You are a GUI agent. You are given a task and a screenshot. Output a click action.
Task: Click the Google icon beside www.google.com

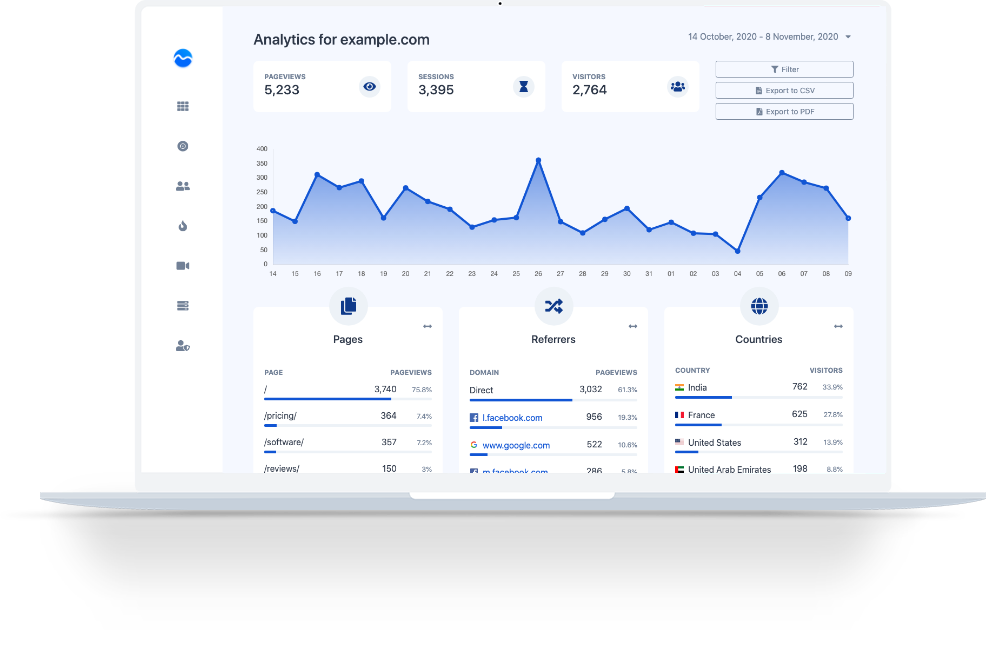[x=474, y=445]
